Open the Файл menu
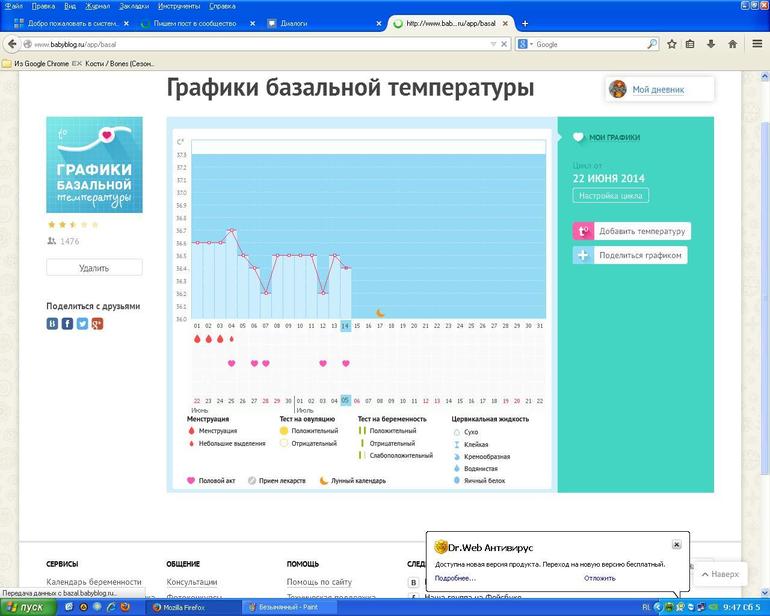Viewport: 770px width, 616px height. pyautogui.click(x=13, y=6)
